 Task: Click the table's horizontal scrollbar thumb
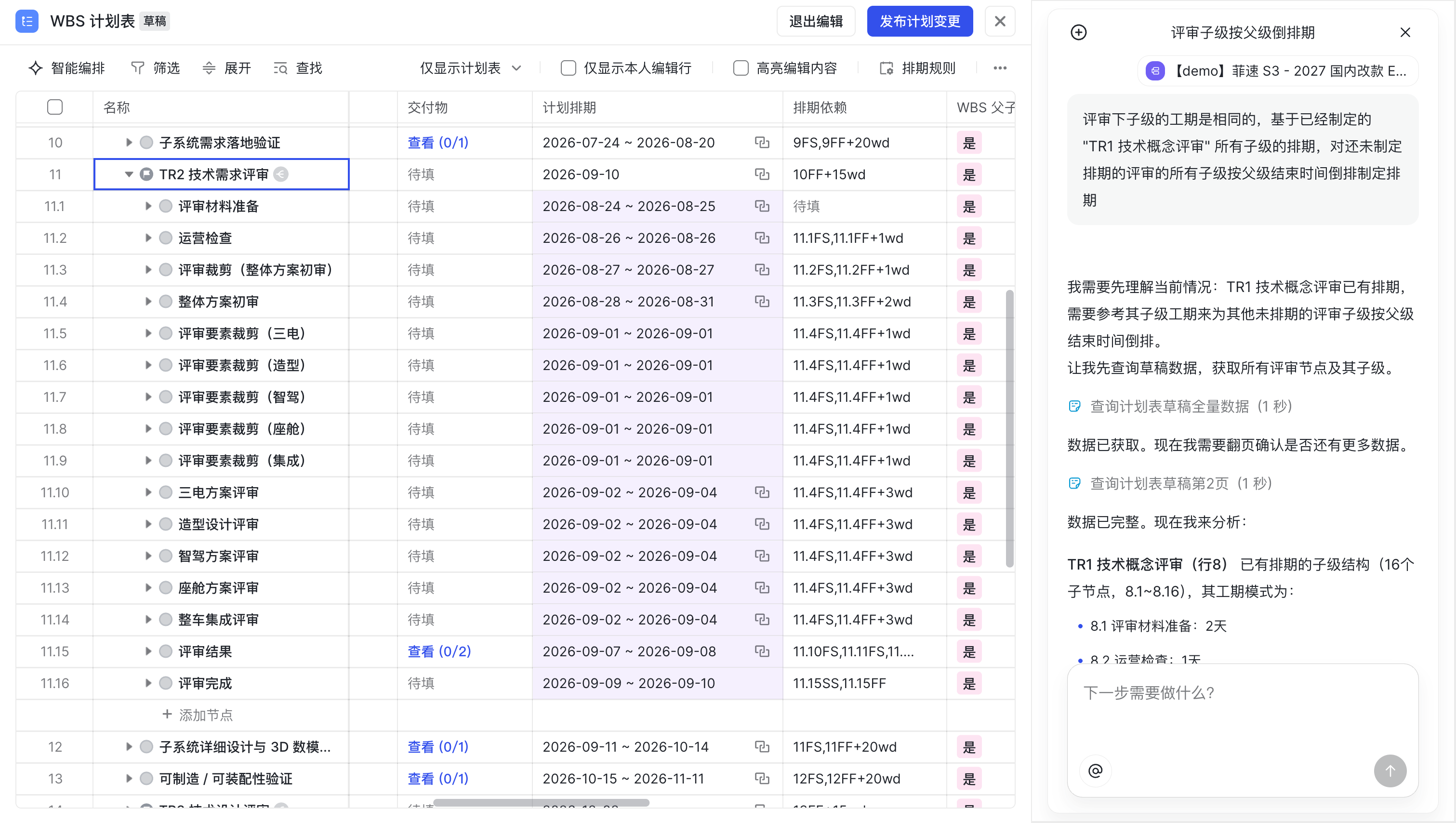pos(541,803)
